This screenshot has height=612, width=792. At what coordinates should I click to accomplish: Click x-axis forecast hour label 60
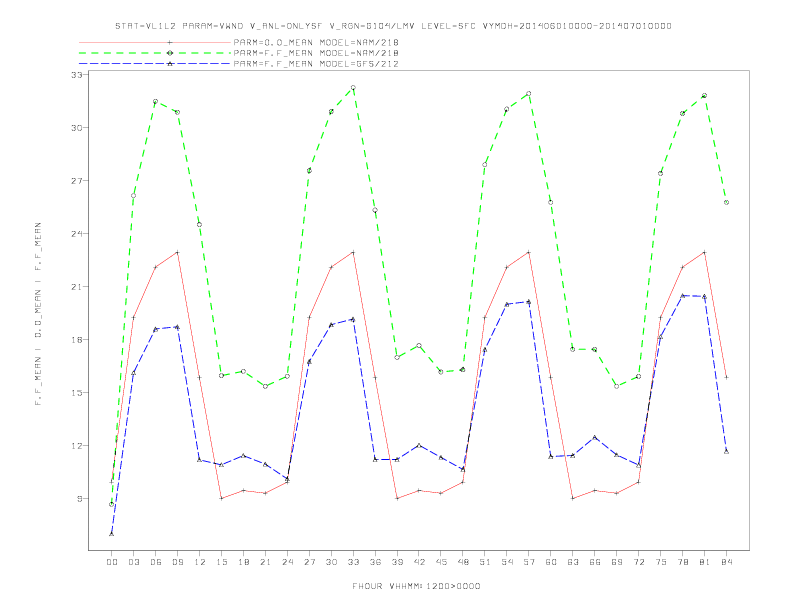(x=551, y=562)
